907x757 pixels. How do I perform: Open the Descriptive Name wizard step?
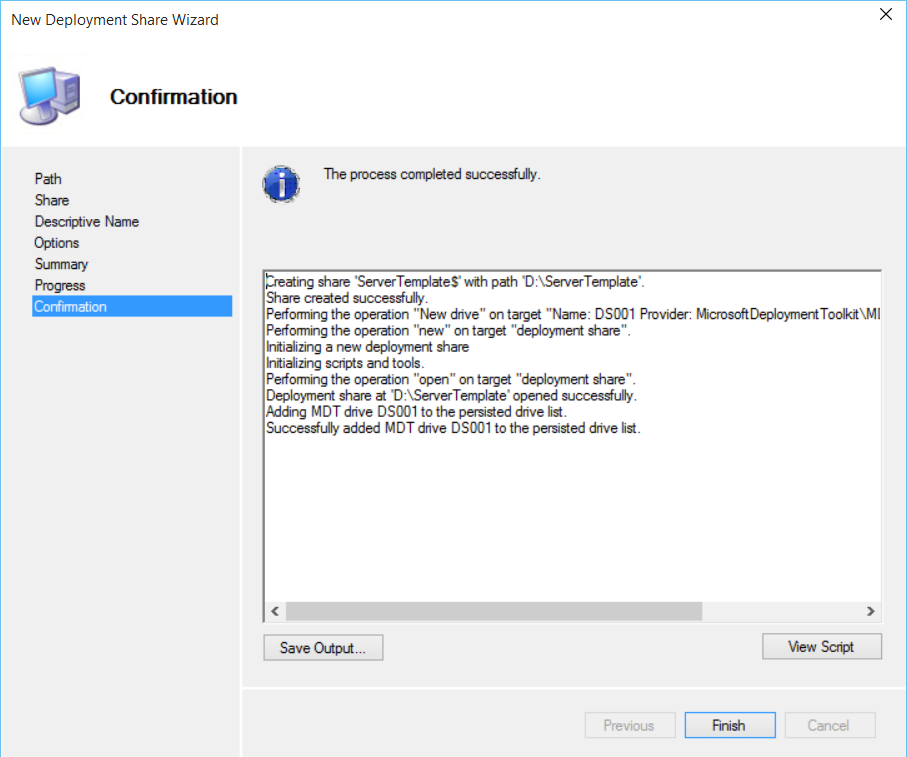87,221
